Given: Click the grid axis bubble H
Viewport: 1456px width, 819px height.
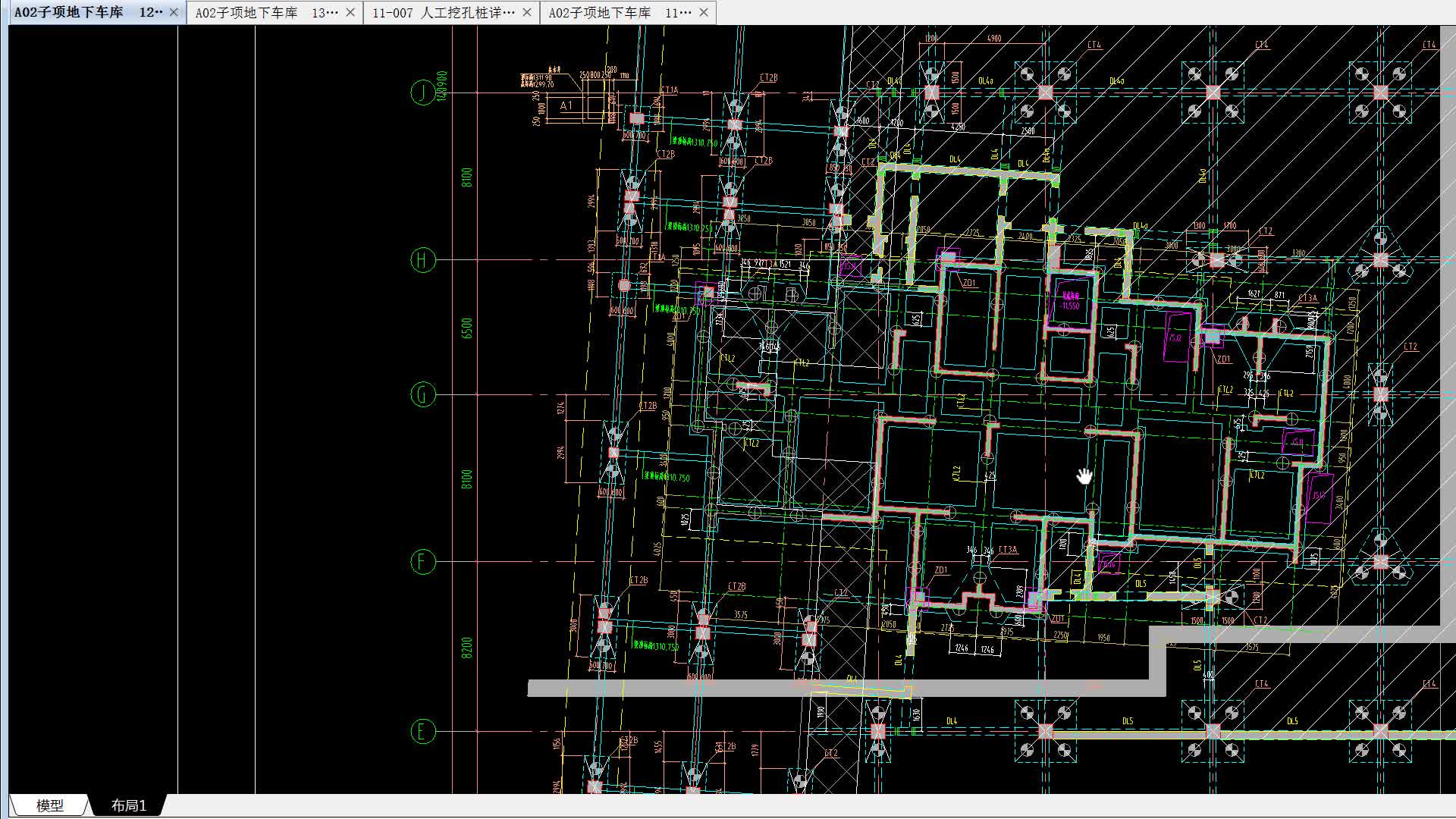Looking at the screenshot, I should click(x=422, y=260).
